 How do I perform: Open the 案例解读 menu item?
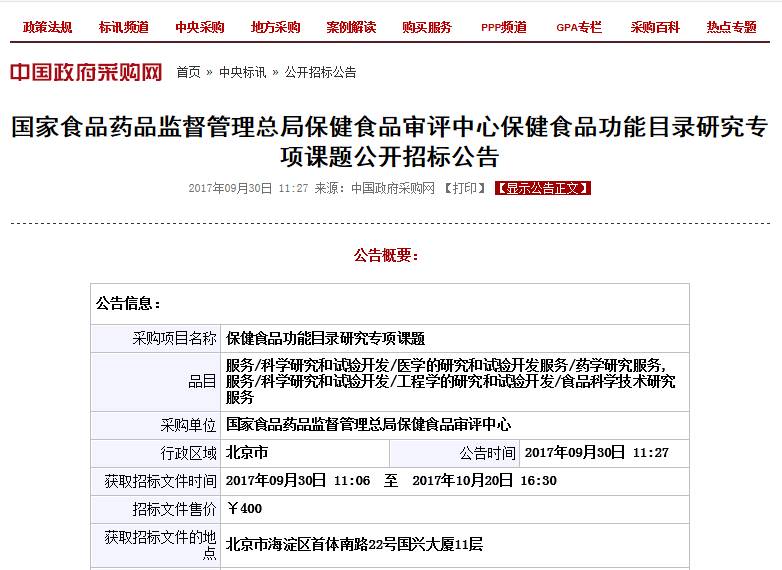(351, 27)
